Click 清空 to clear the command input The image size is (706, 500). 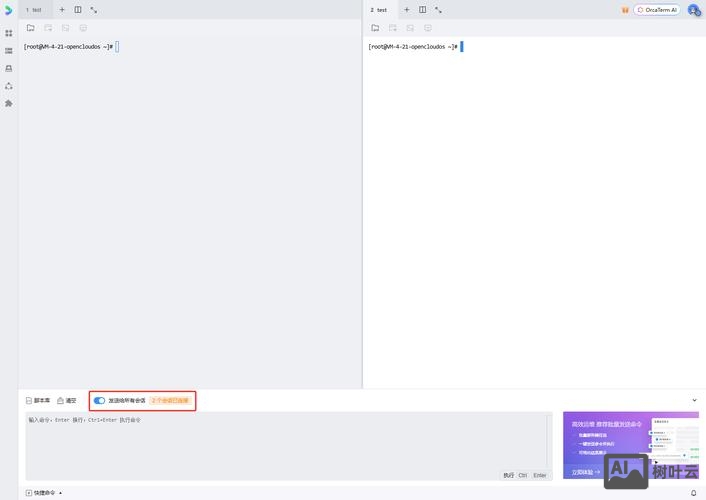pyautogui.click(x=67, y=401)
